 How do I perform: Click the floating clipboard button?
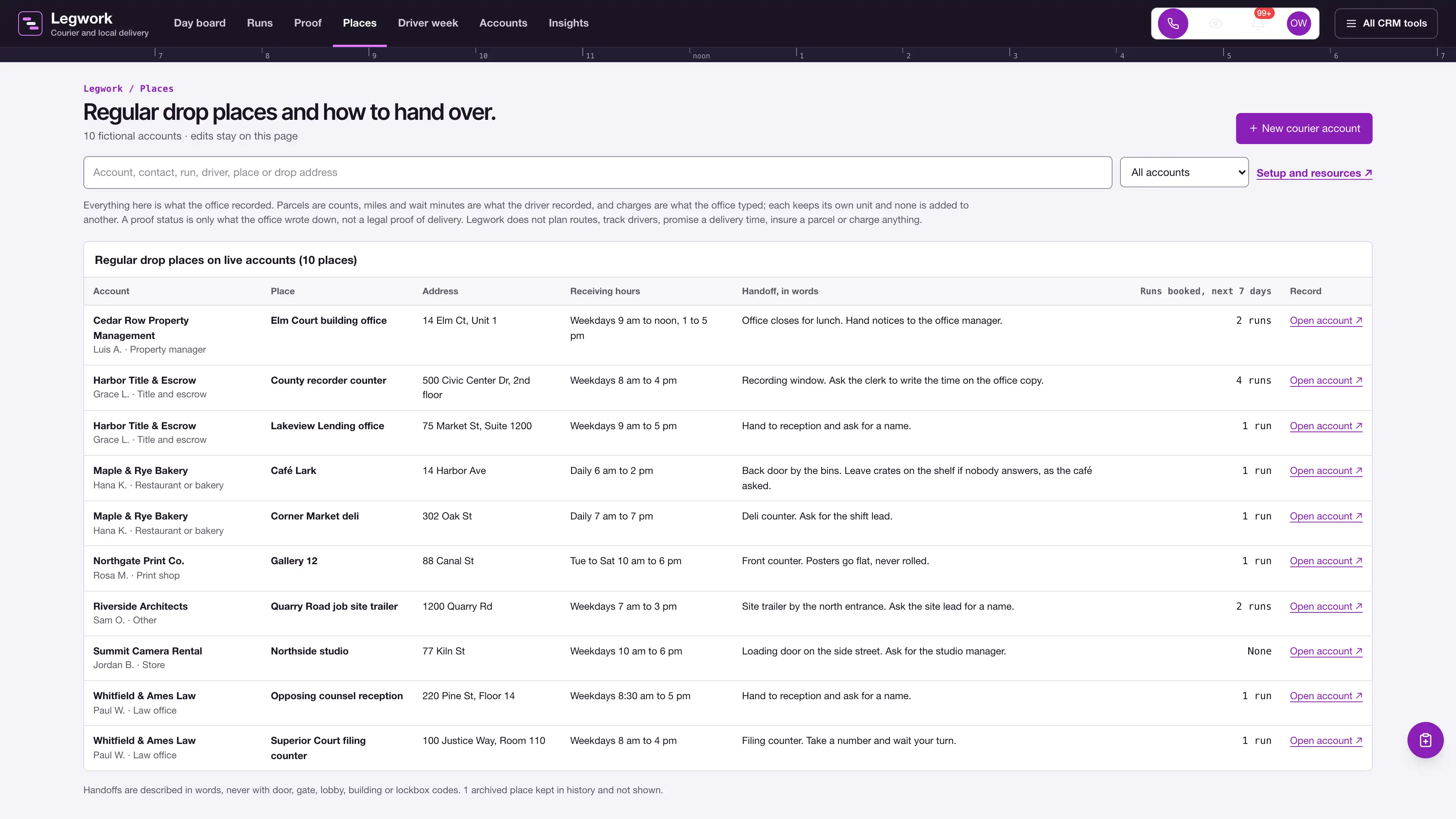[1425, 740]
